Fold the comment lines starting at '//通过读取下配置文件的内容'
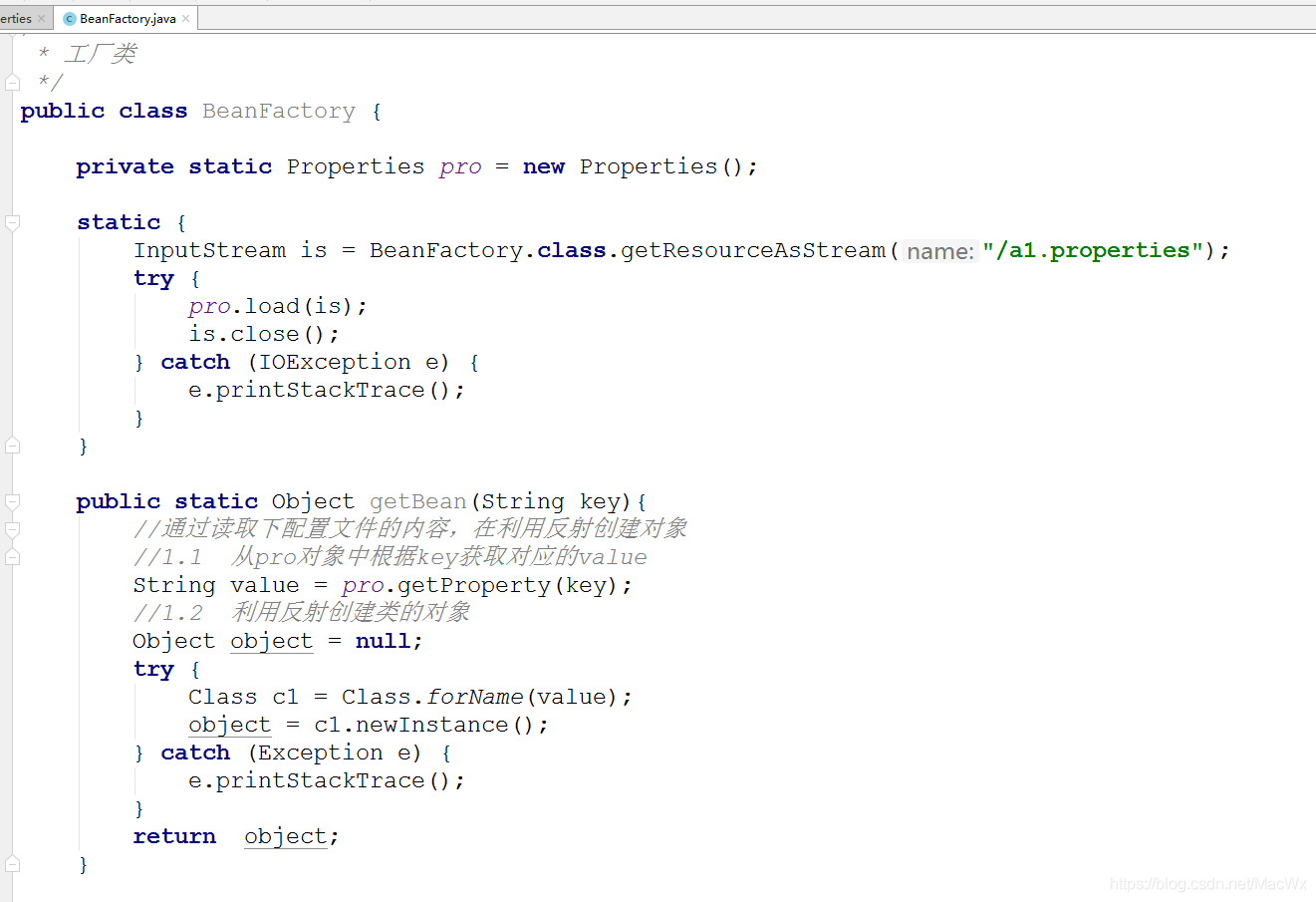Image resolution: width=1316 pixels, height=902 pixels. coord(13,529)
